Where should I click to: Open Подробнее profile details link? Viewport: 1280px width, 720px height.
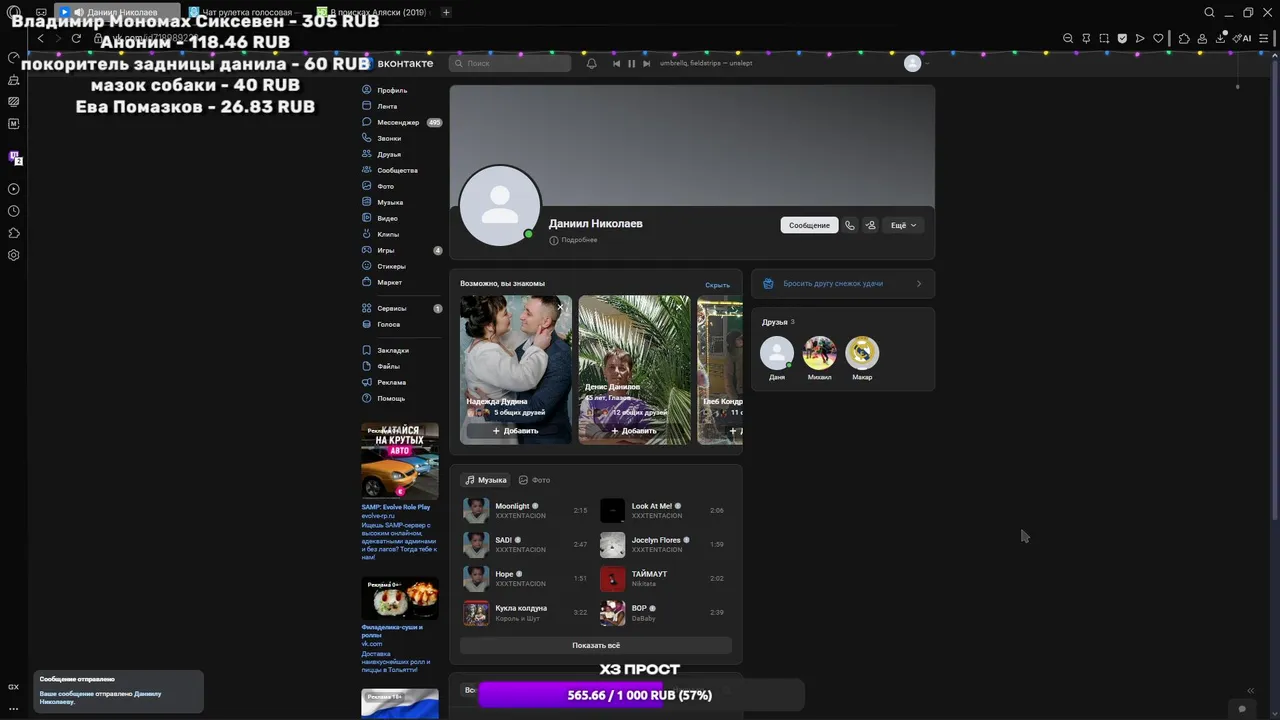click(x=573, y=240)
